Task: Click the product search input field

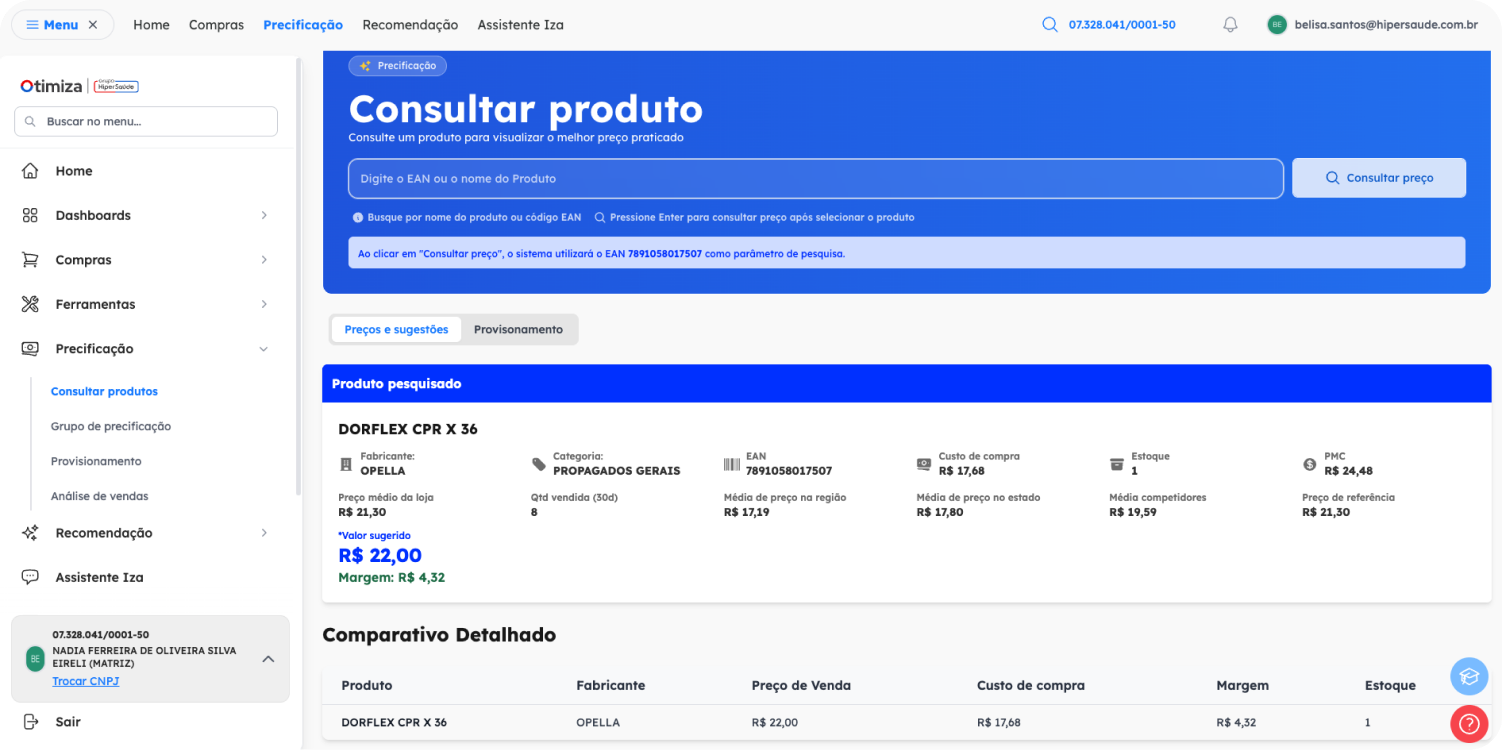Action: point(815,178)
